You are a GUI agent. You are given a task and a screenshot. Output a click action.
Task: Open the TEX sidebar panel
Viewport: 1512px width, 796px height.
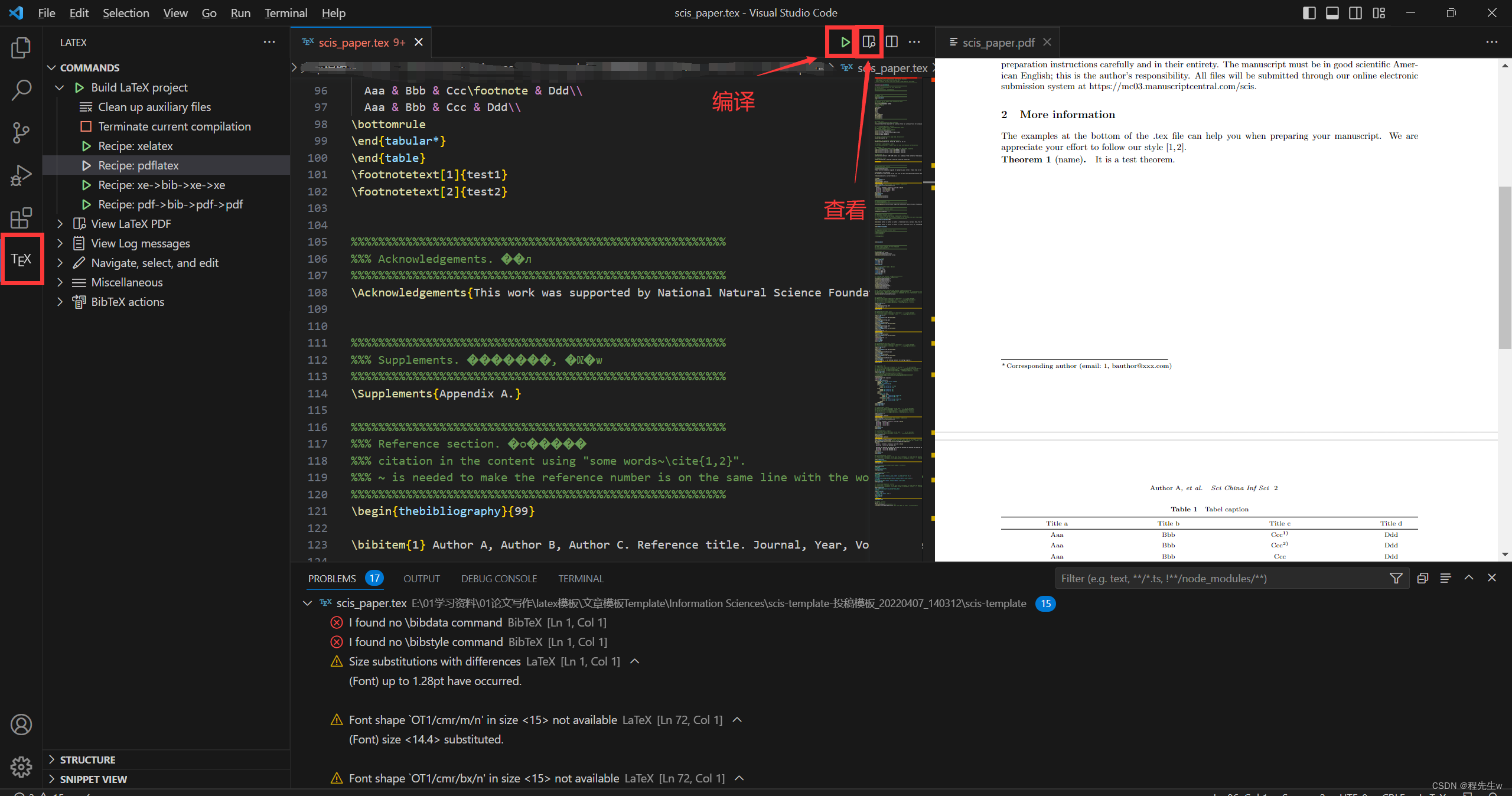(x=21, y=259)
